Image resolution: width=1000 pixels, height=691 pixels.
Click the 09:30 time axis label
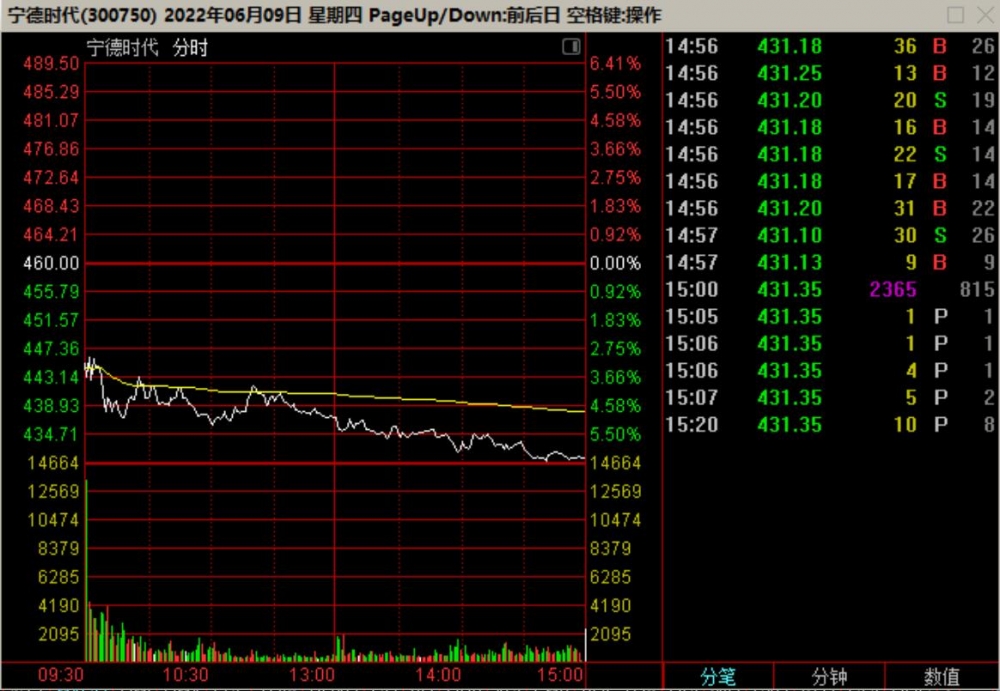(x=61, y=675)
